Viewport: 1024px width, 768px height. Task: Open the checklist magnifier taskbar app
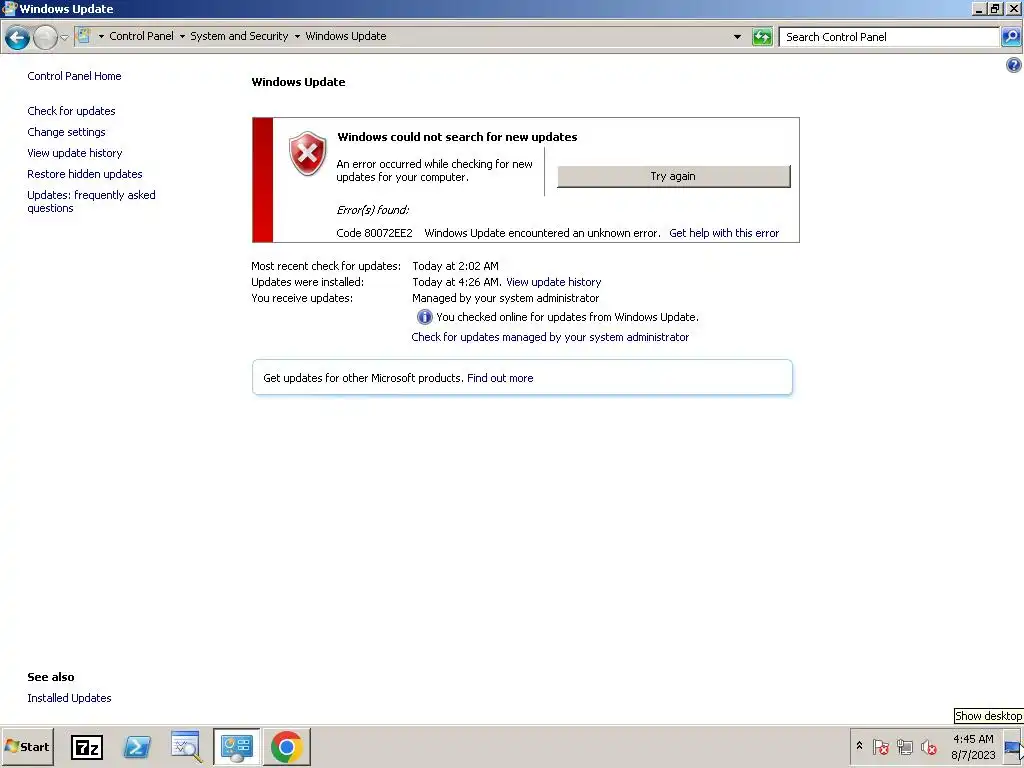(x=186, y=746)
